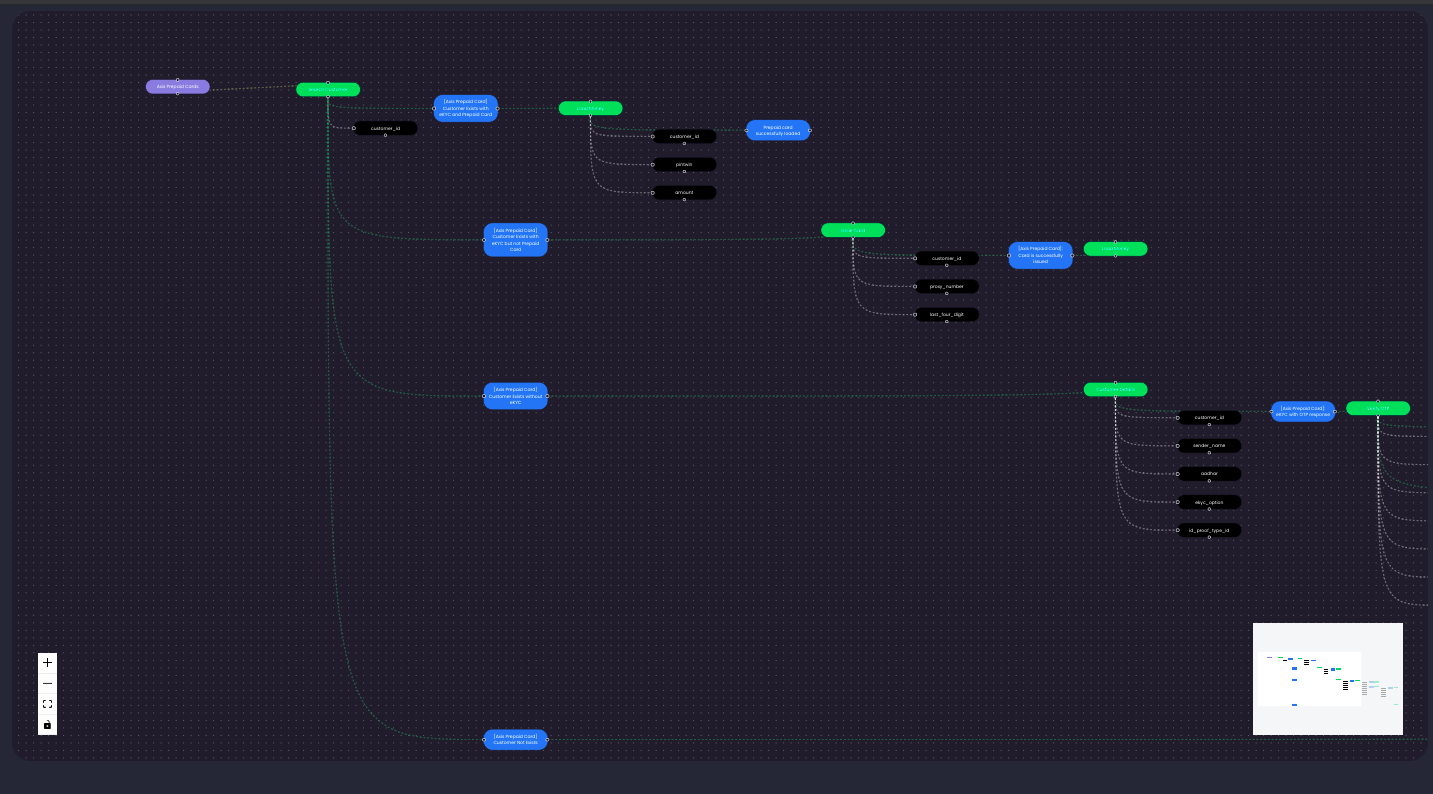Select the green Search Customer node

coord(328,90)
